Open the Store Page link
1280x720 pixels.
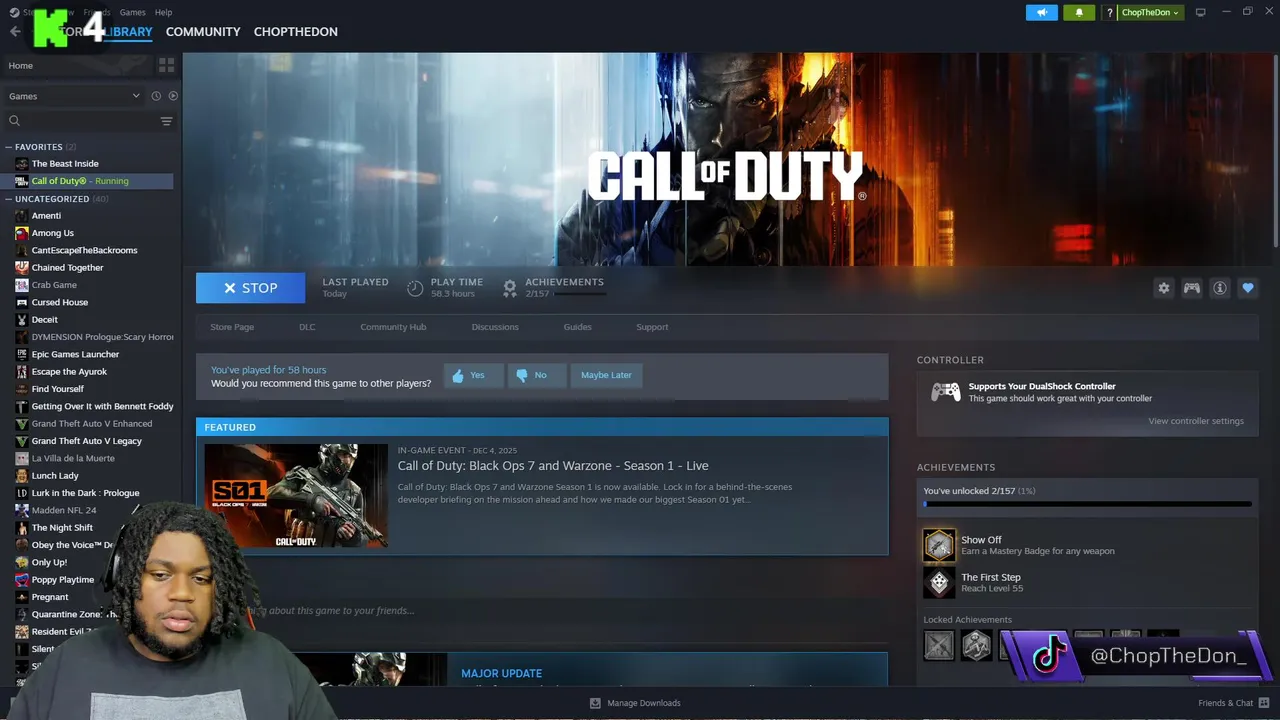pyautogui.click(x=232, y=327)
